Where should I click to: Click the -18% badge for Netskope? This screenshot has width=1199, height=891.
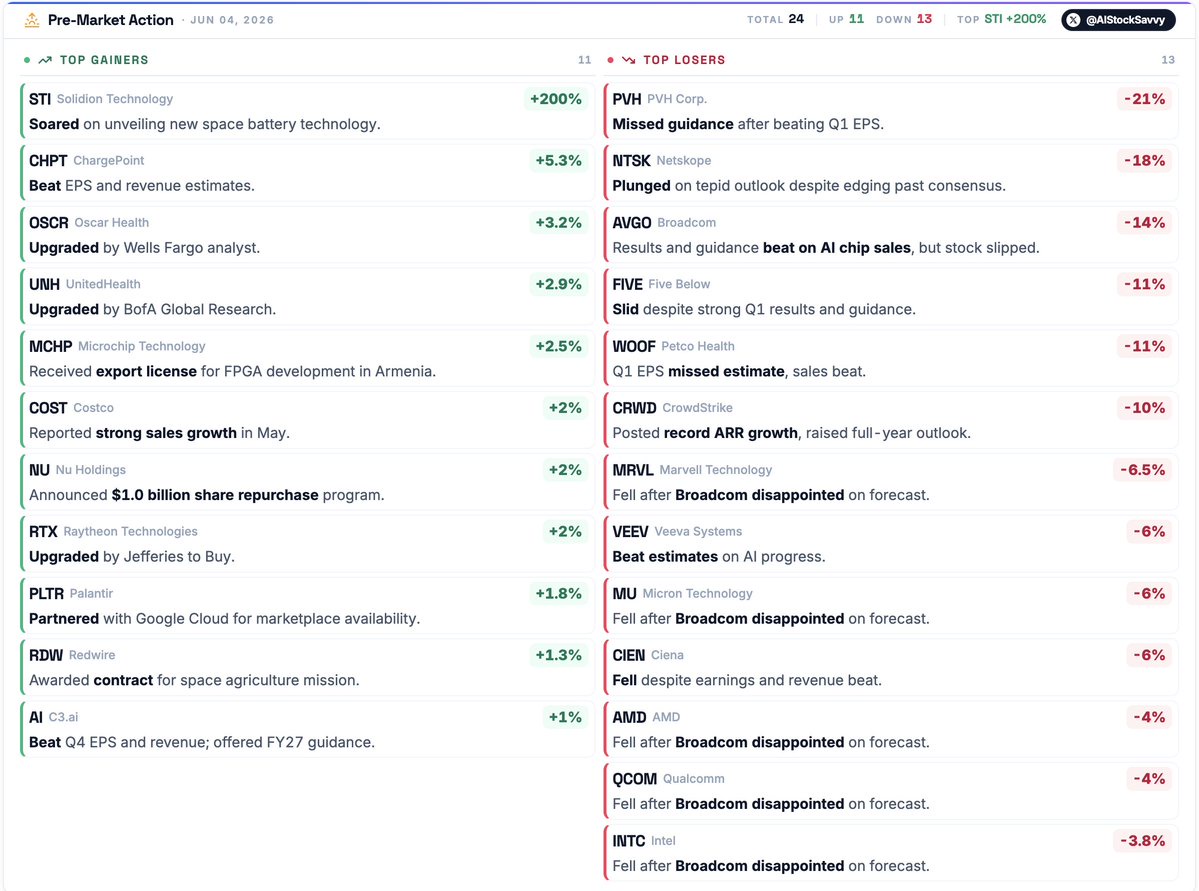(1144, 161)
